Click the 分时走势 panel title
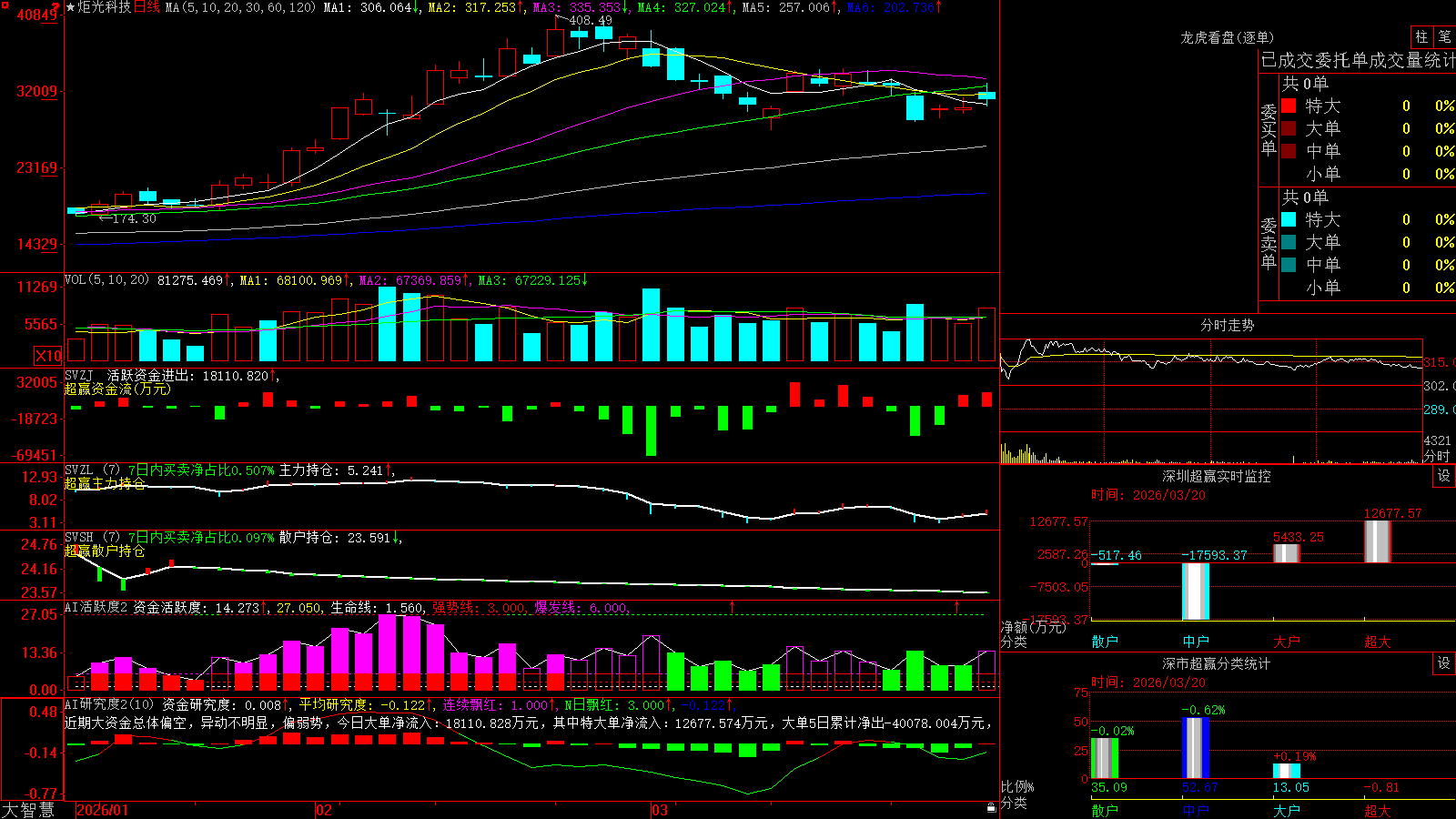The image size is (1456, 819). [1228, 325]
